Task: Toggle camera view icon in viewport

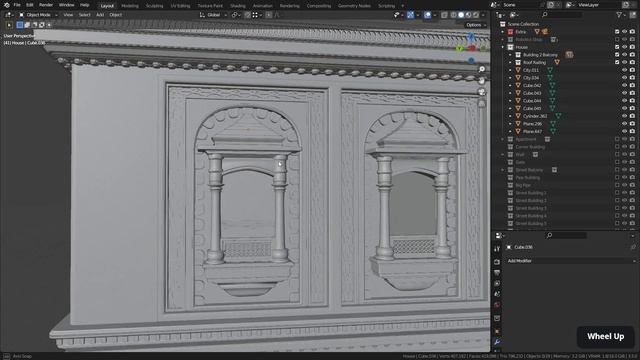Action: coord(482,92)
